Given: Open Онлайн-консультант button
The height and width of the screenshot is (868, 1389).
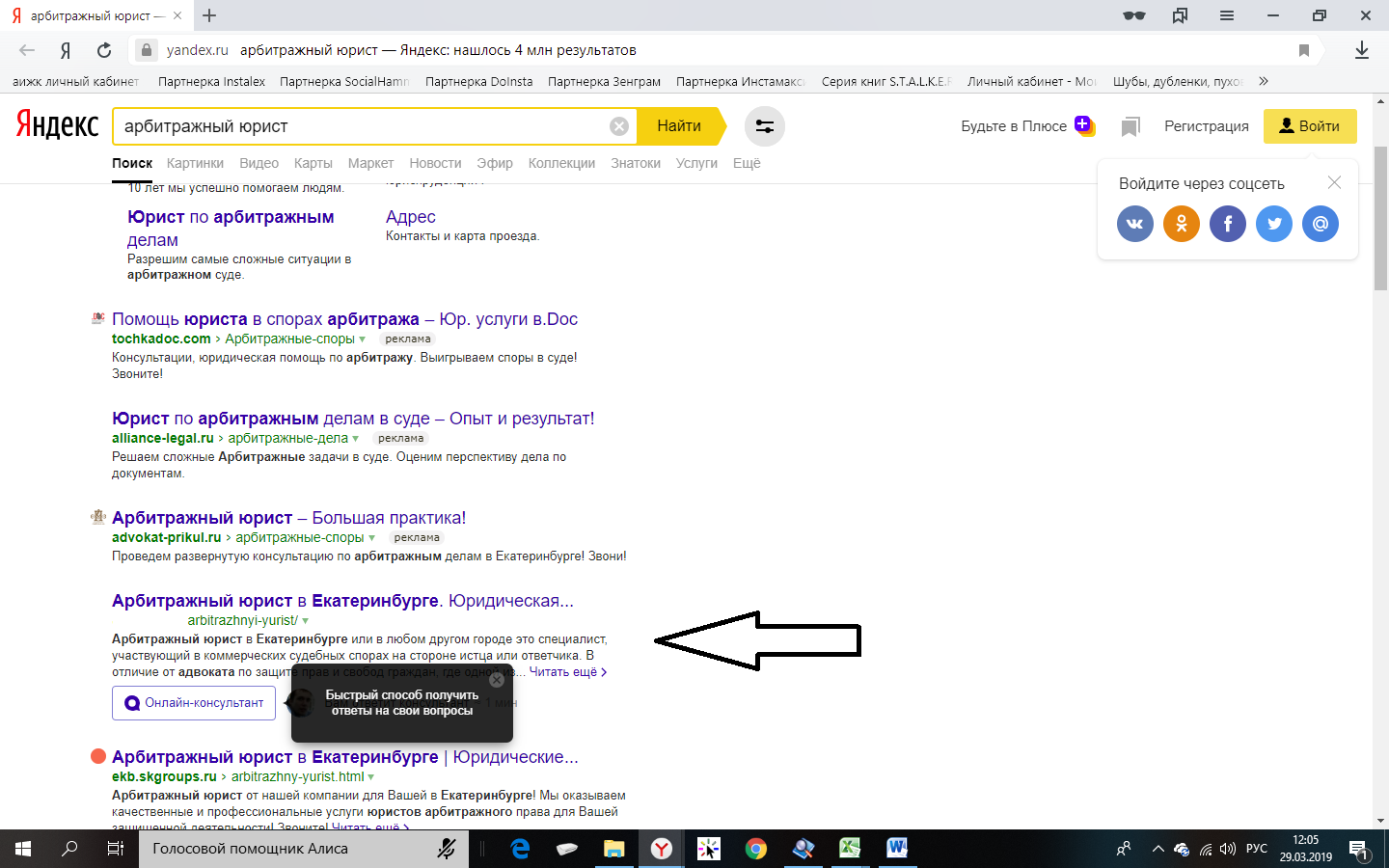Looking at the screenshot, I should [194, 703].
